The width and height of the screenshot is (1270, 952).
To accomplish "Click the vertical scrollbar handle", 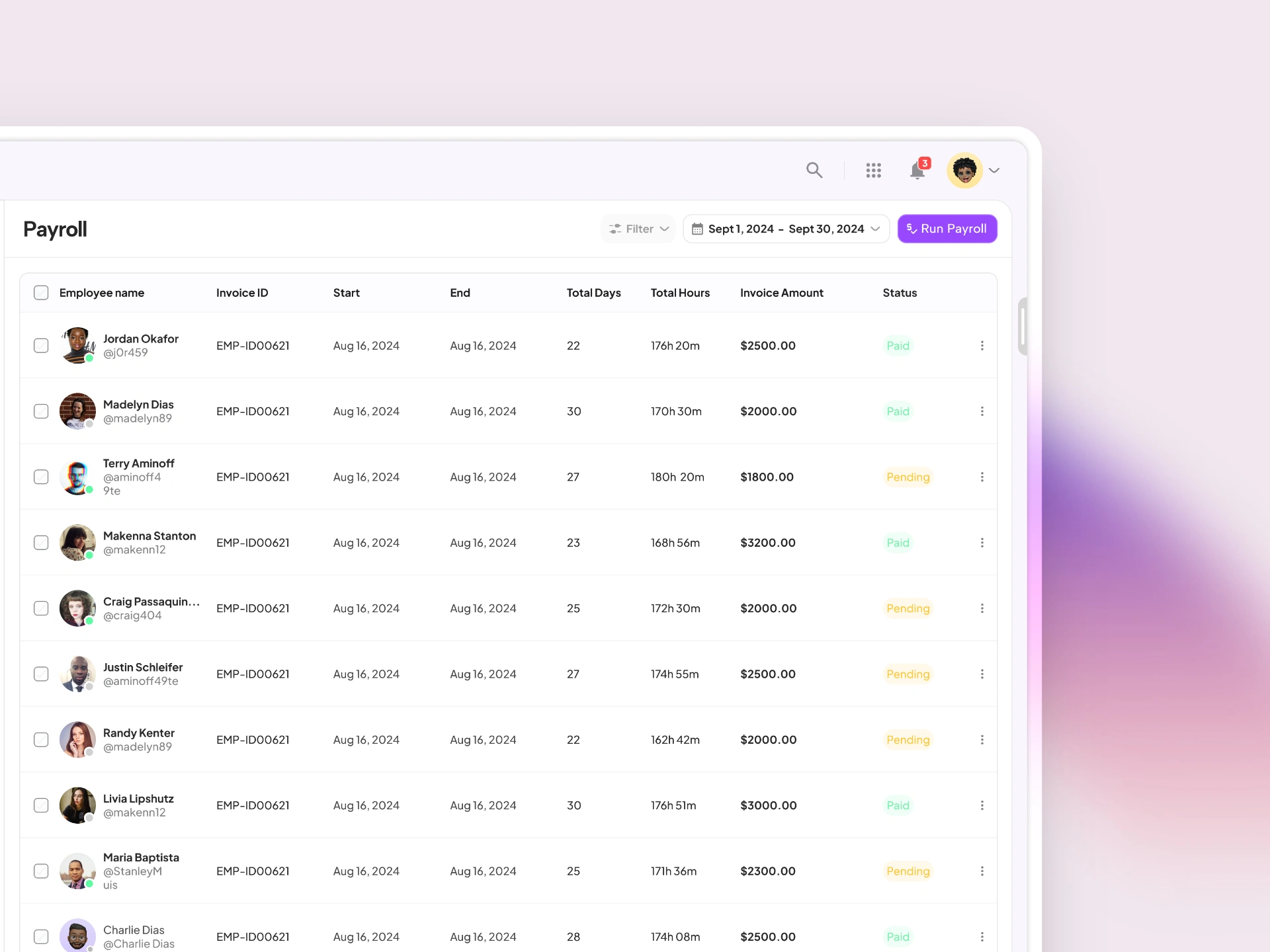I will pyautogui.click(x=1022, y=326).
